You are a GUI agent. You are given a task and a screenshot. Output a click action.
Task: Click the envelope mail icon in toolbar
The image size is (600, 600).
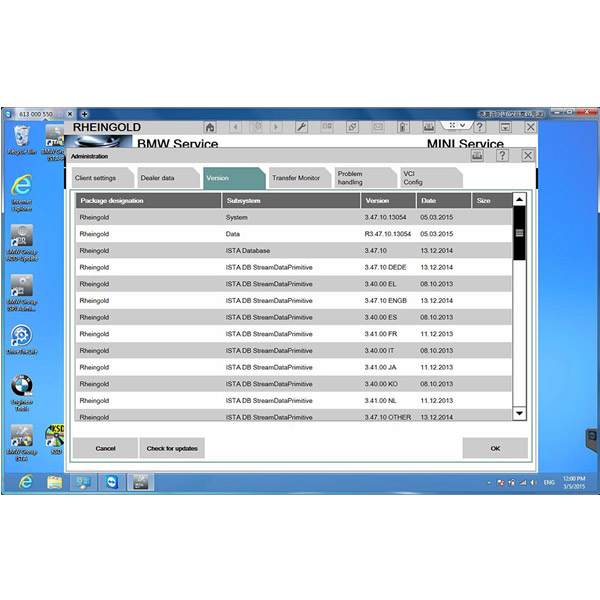tap(378, 127)
